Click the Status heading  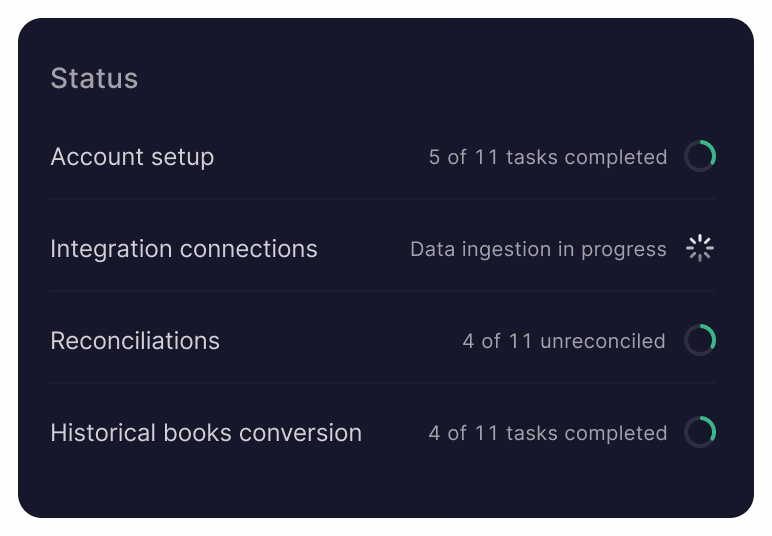pos(94,78)
